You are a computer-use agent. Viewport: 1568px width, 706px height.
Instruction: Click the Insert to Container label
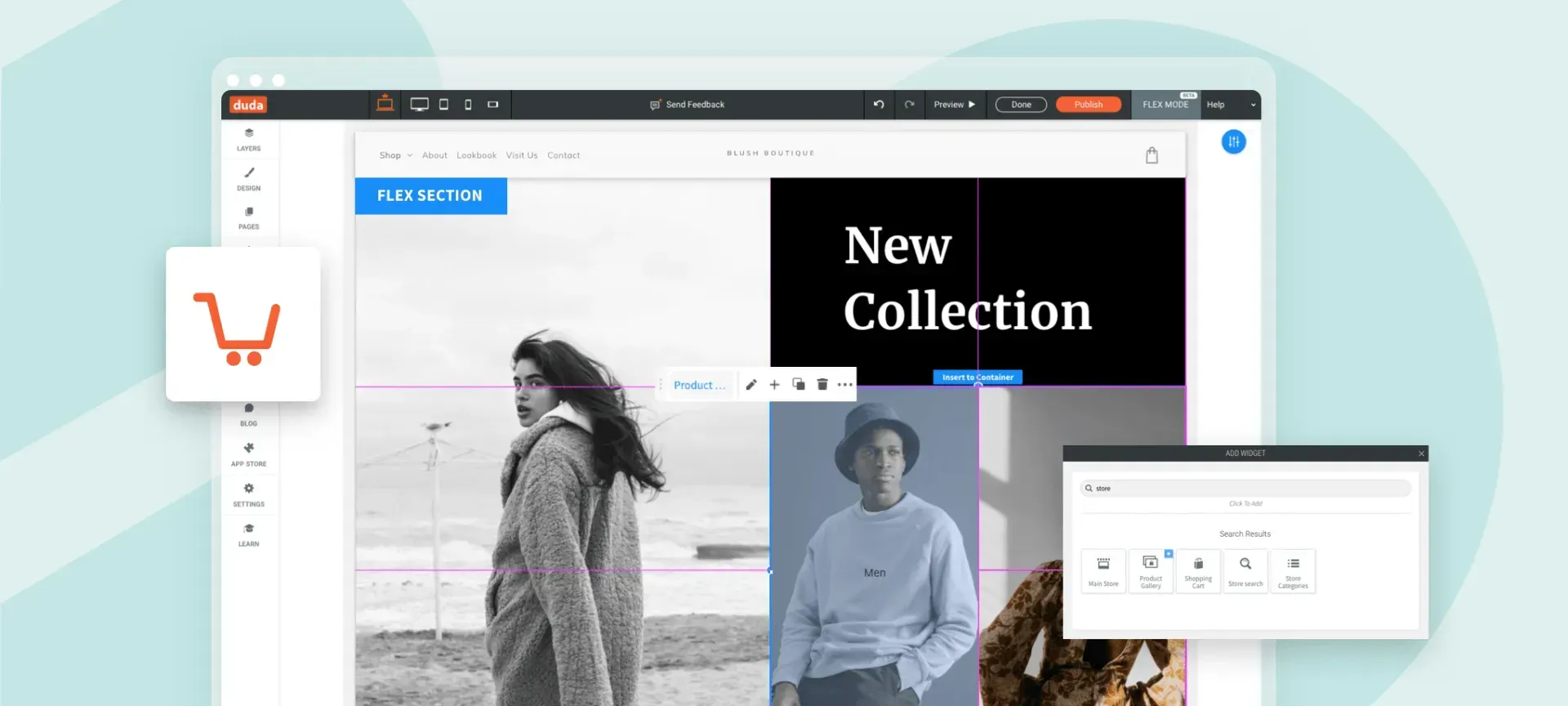[978, 378]
